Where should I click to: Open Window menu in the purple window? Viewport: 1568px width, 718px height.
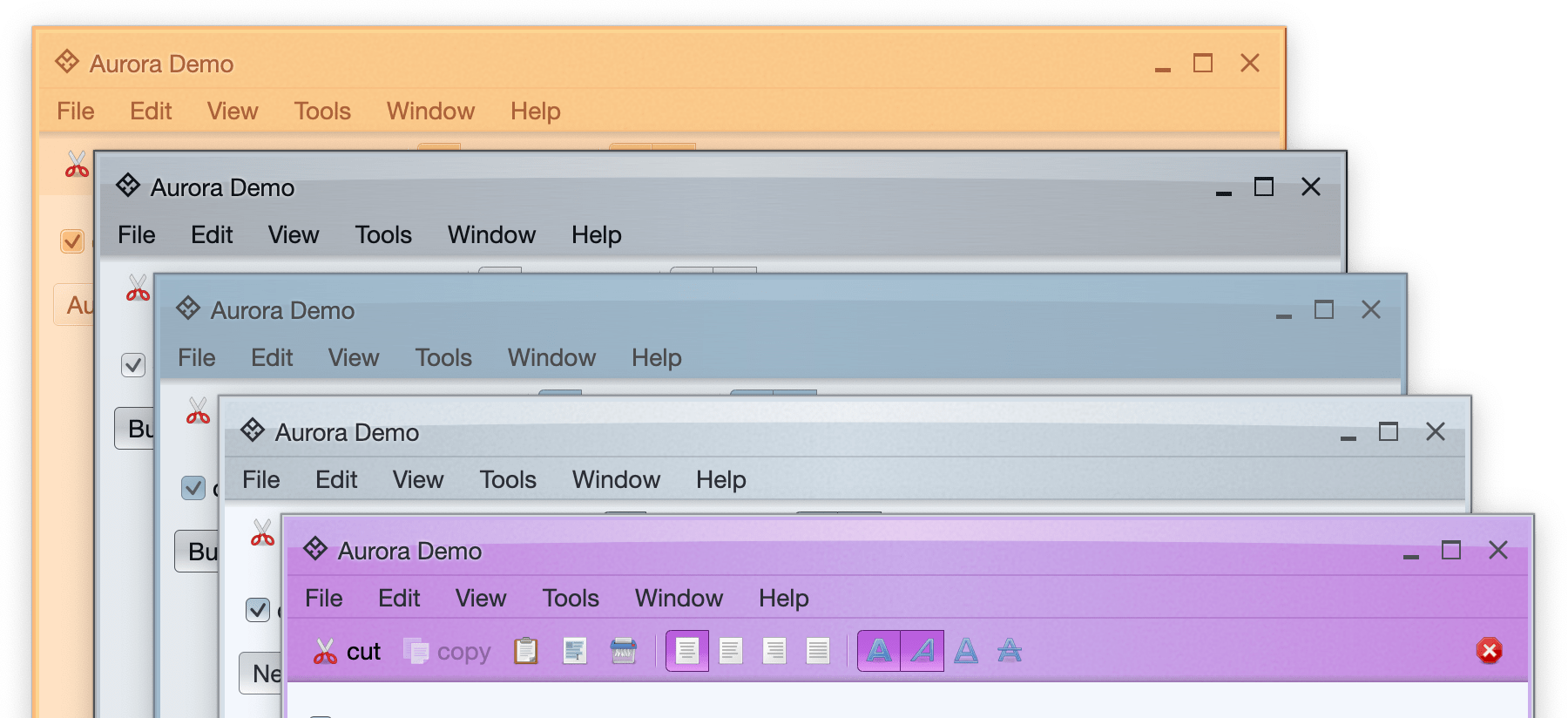pyautogui.click(x=679, y=598)
